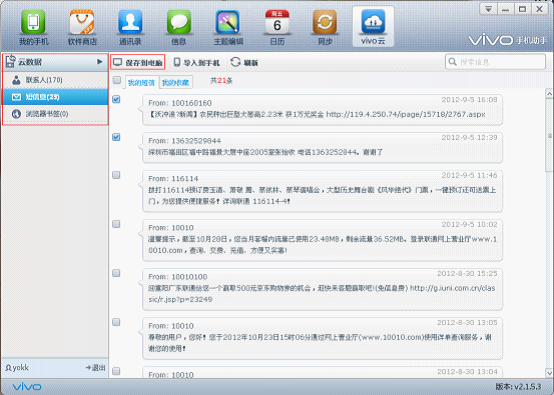
Task: Click the 退出 logout link
Action: tap(95, 368)
